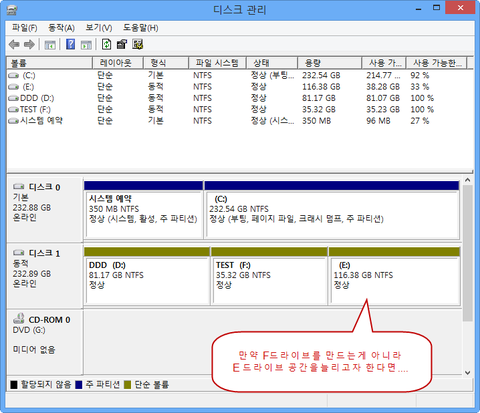Click the Back arrow toolbar icon
The height and width of the screenshot is (413, 480).
pos(14,44)
